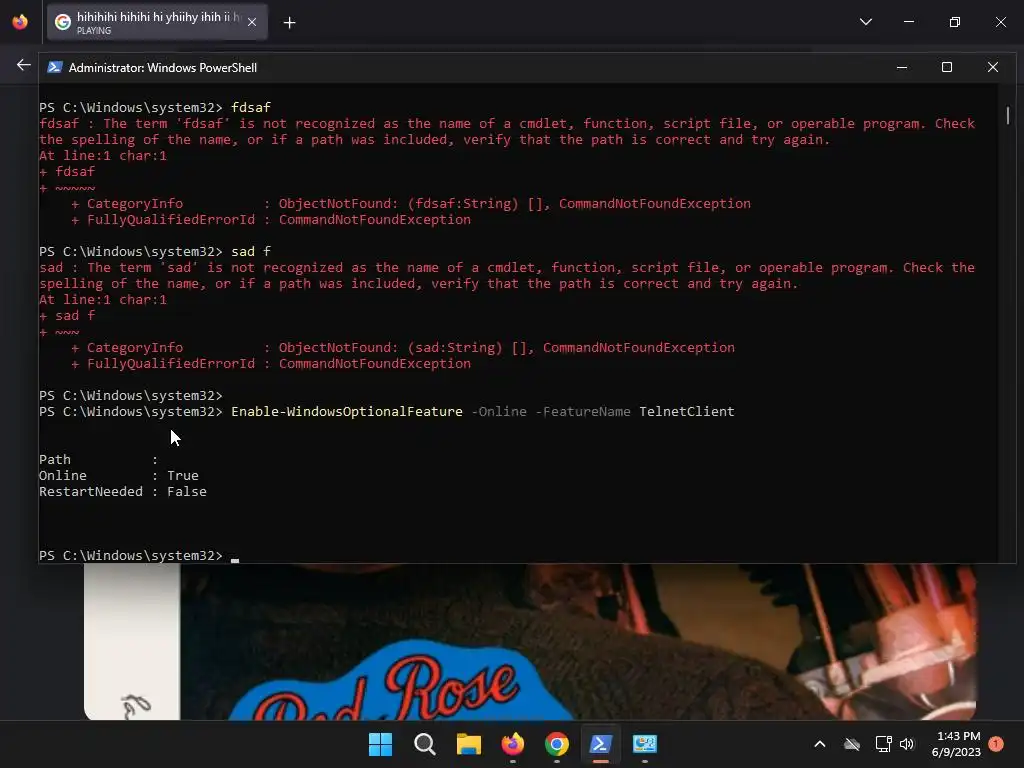This screenshot has height=768, width=1024.
Task: Click the Red Rose image behind PowerShell
Action: click(x=530, y=642)
